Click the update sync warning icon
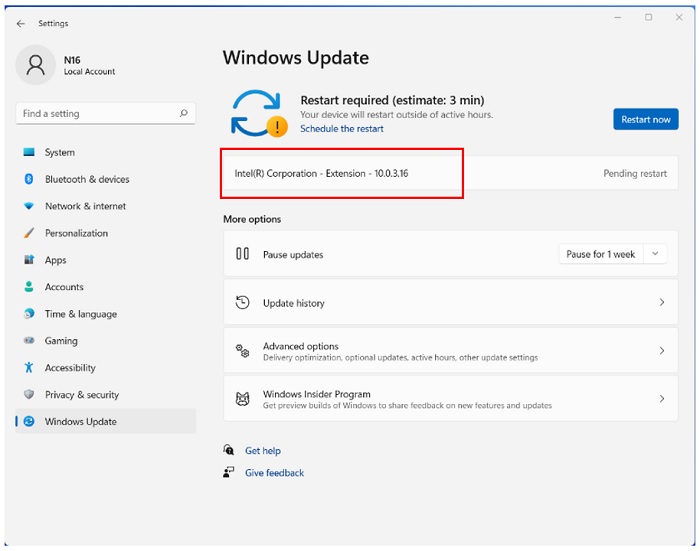 259,113
